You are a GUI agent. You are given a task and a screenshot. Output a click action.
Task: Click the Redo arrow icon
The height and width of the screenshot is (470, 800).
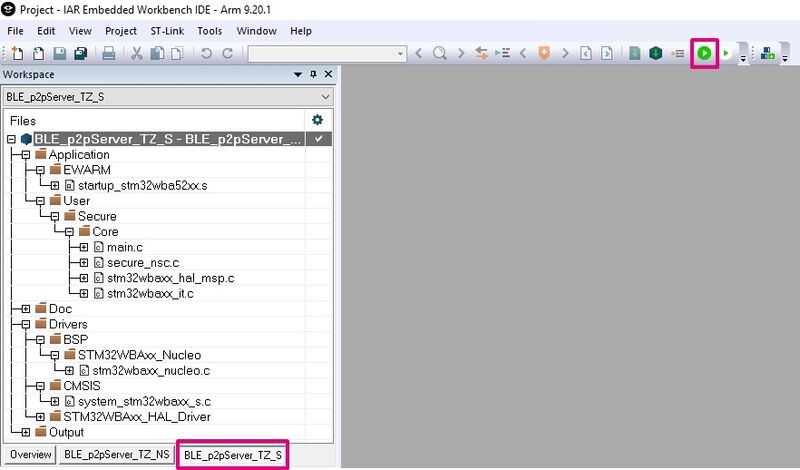point(228,53)
